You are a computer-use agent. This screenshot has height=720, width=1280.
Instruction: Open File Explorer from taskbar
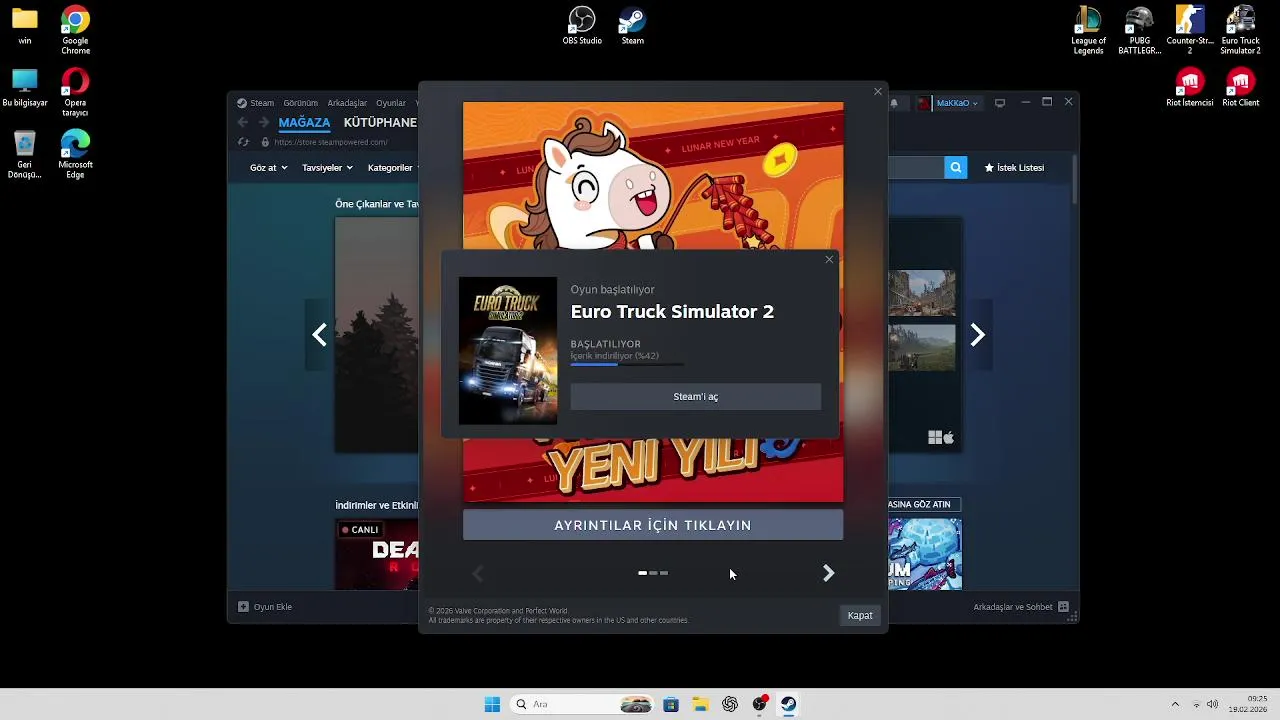pyautogui.click(x=700, y=704)
